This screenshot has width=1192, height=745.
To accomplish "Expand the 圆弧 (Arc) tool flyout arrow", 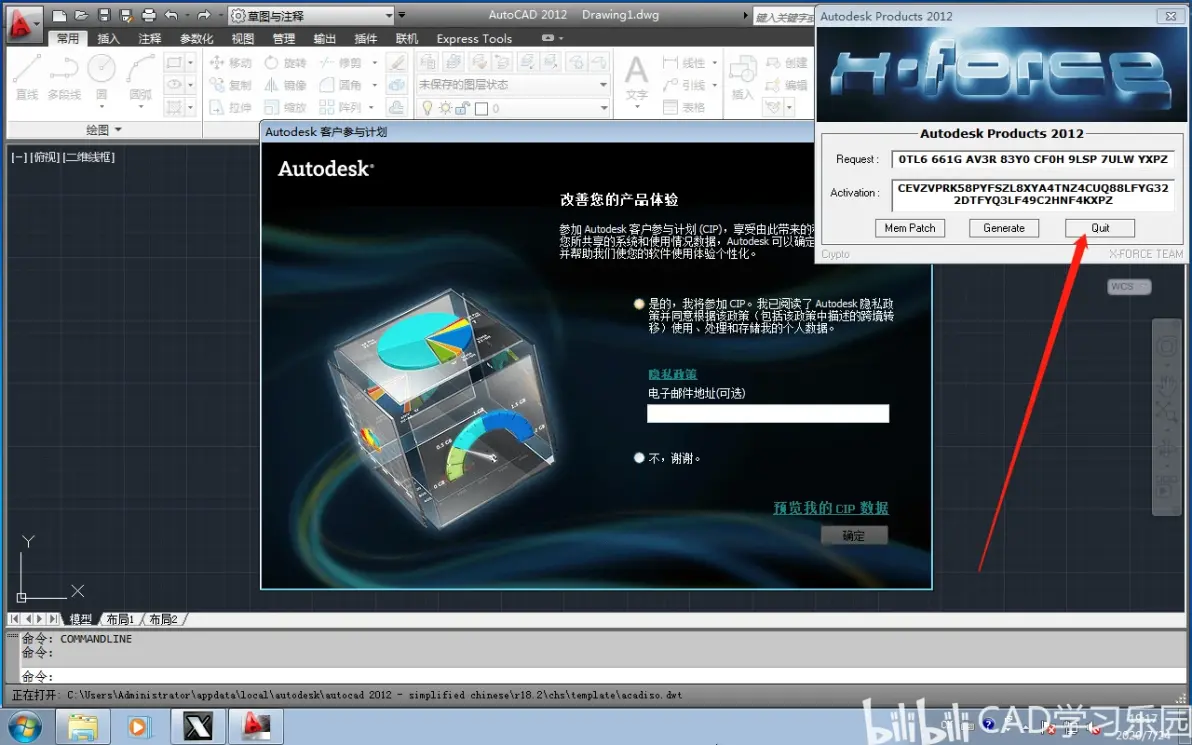I will (x=141, y=107).
